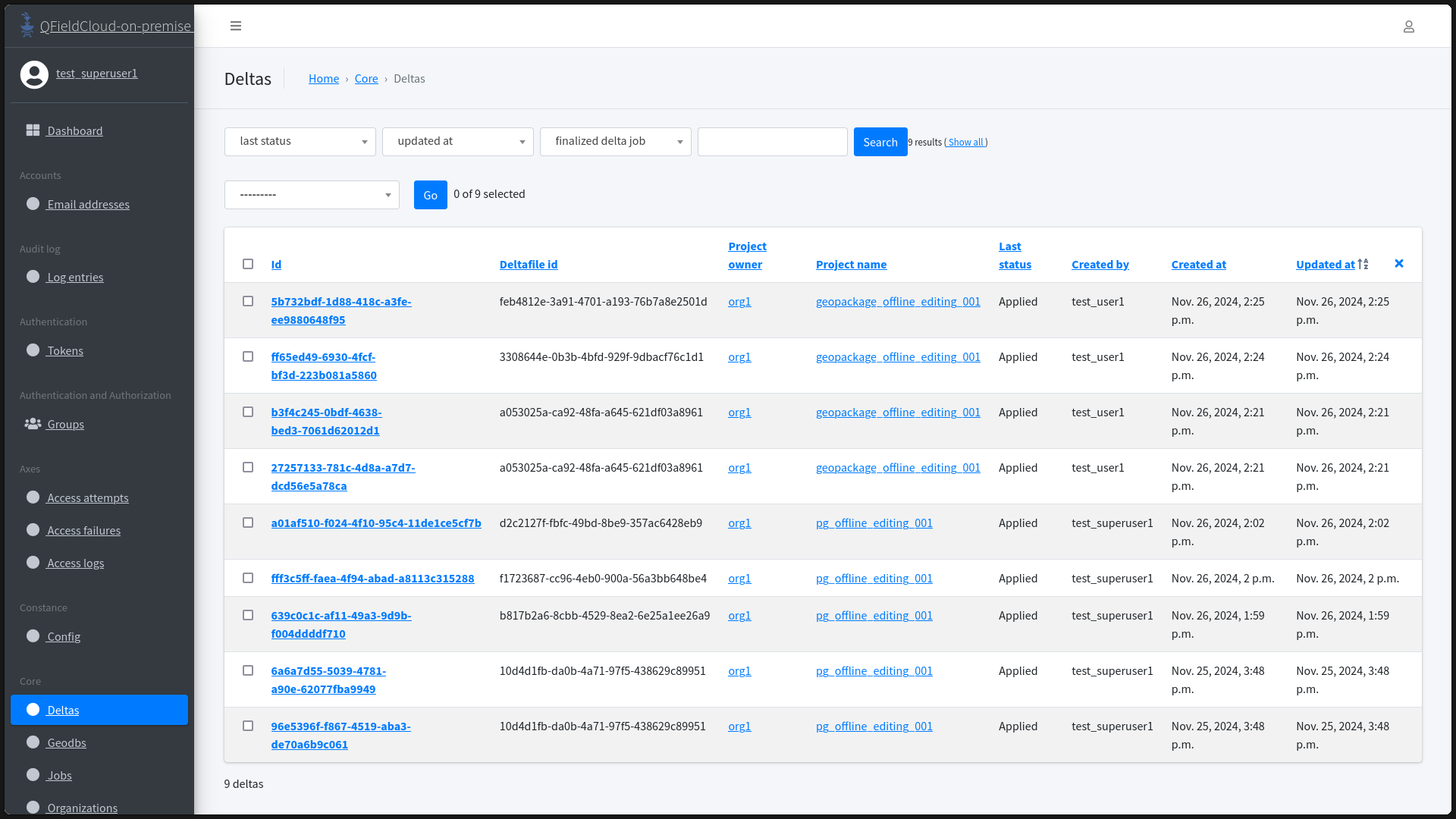Check the row for delta 5b732bdf
Screen dimensions: 1456x819
pyautogui.click(x=248, y=301)
